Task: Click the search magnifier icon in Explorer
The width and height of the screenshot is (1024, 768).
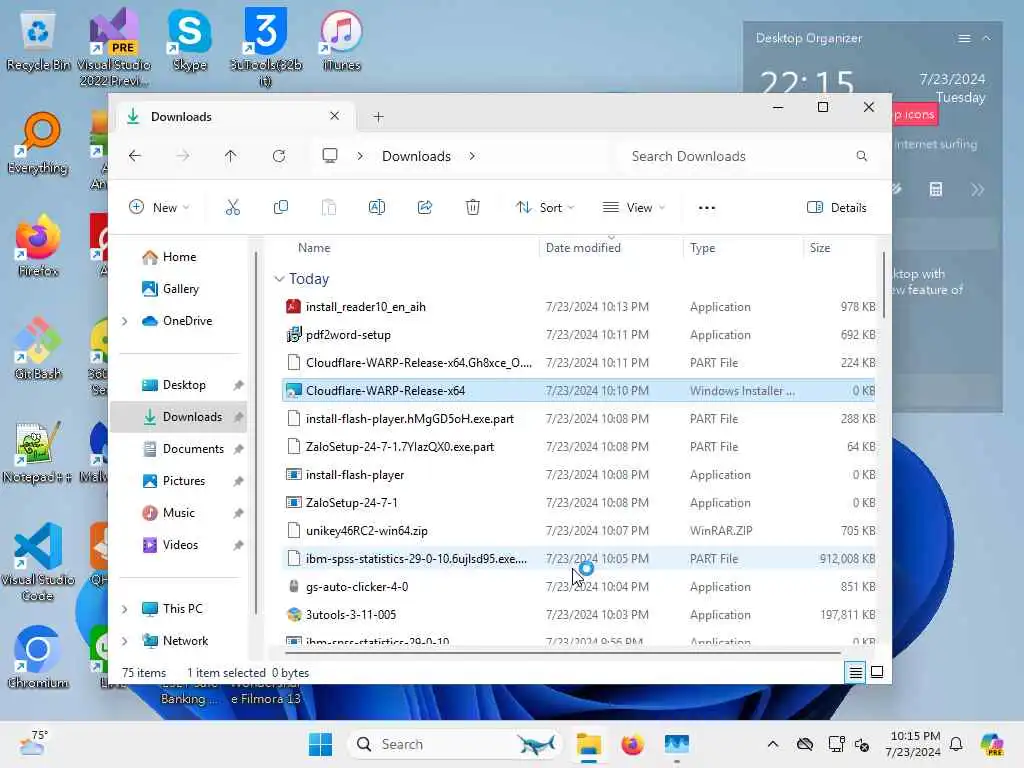Action: [861, 156]
